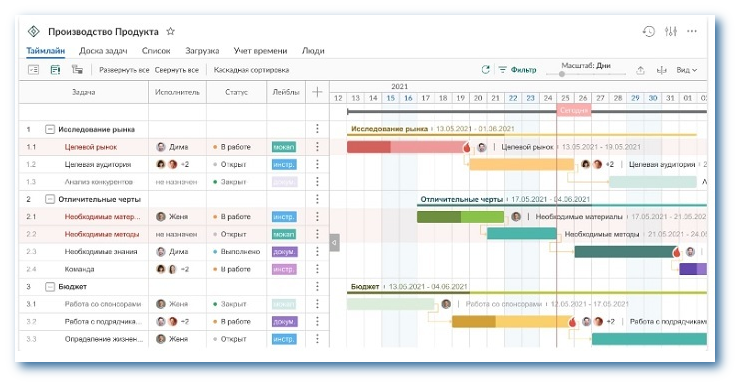Open the settings sliders icon in header

pyautogui.click(x=671, y=32)
